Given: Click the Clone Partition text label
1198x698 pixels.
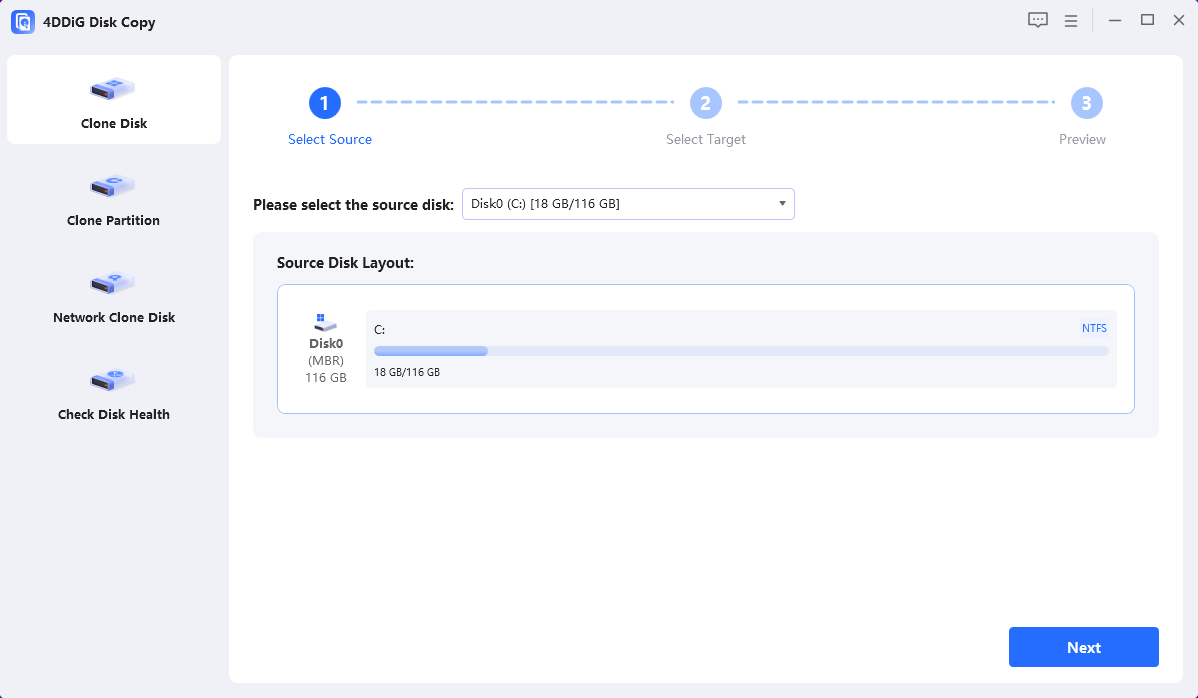Looking at the screenshot, I should [113, 221].
